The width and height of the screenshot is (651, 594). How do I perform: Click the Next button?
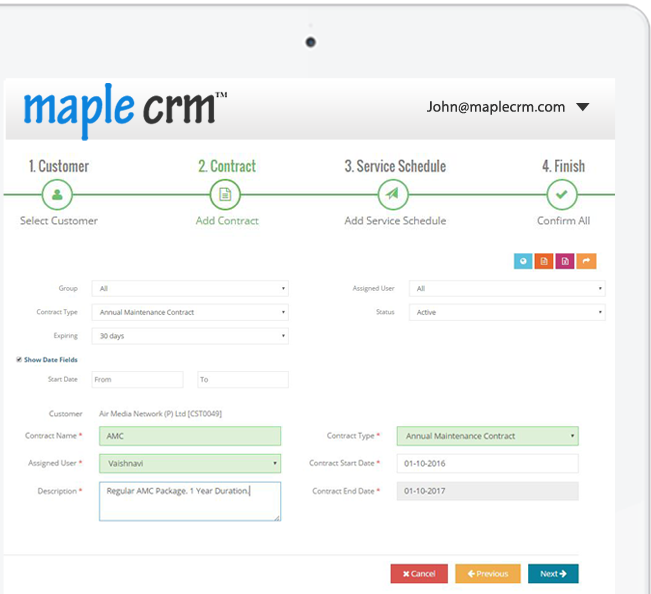(x=553, y=574)
